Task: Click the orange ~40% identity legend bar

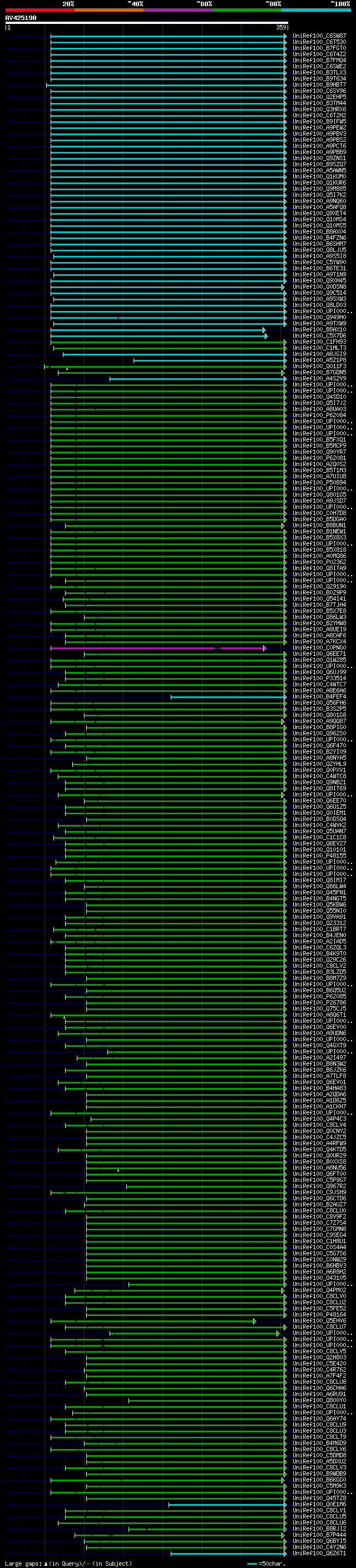Action: 109,11
